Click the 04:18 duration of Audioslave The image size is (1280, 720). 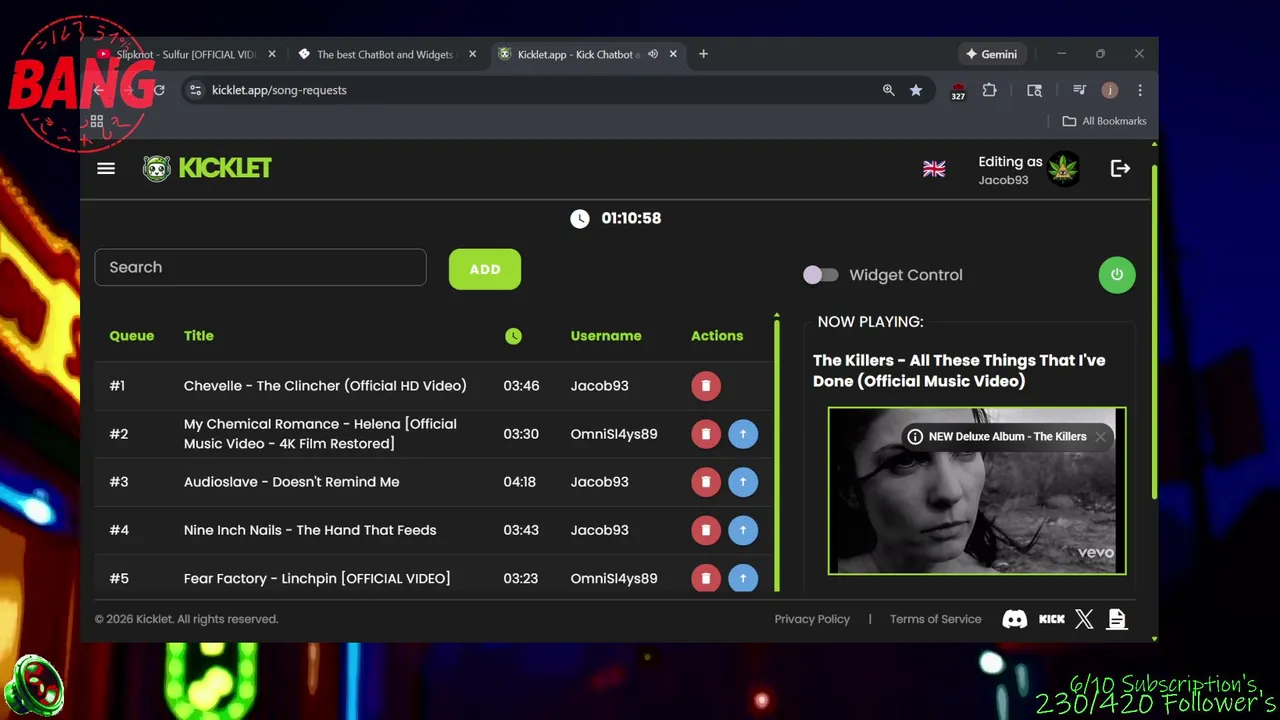click(520, 482)
